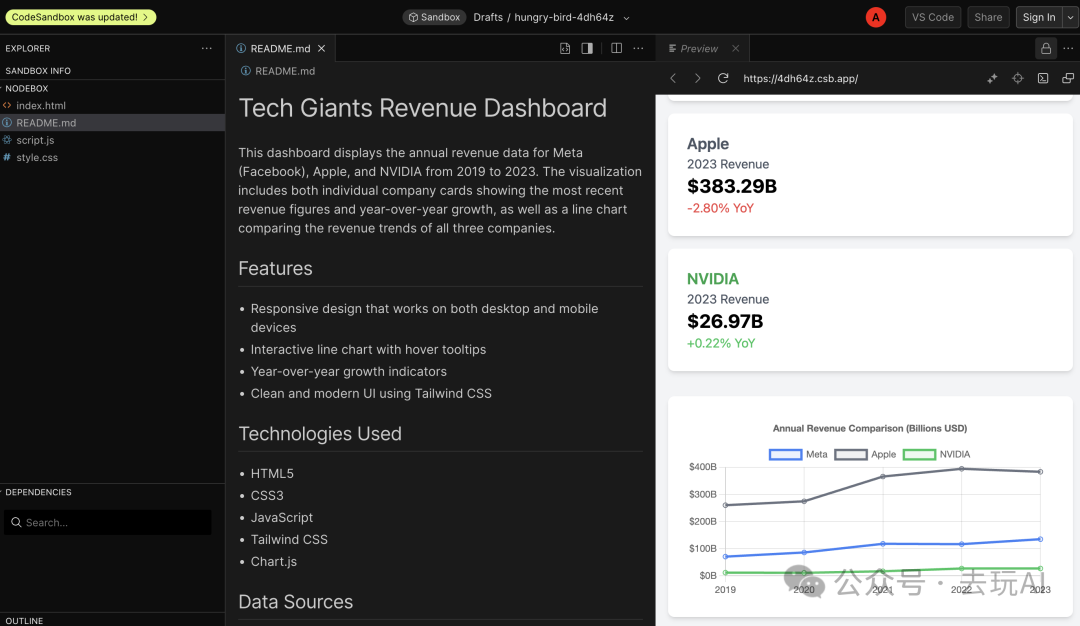This screenshot has width=1080, height=626.
Task: Go forward in preview browser
Action: pyautogui.click(x=698, y=78)
